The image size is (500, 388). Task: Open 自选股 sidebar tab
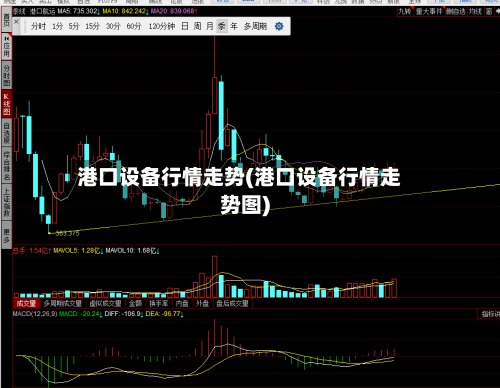coord(7,134)
